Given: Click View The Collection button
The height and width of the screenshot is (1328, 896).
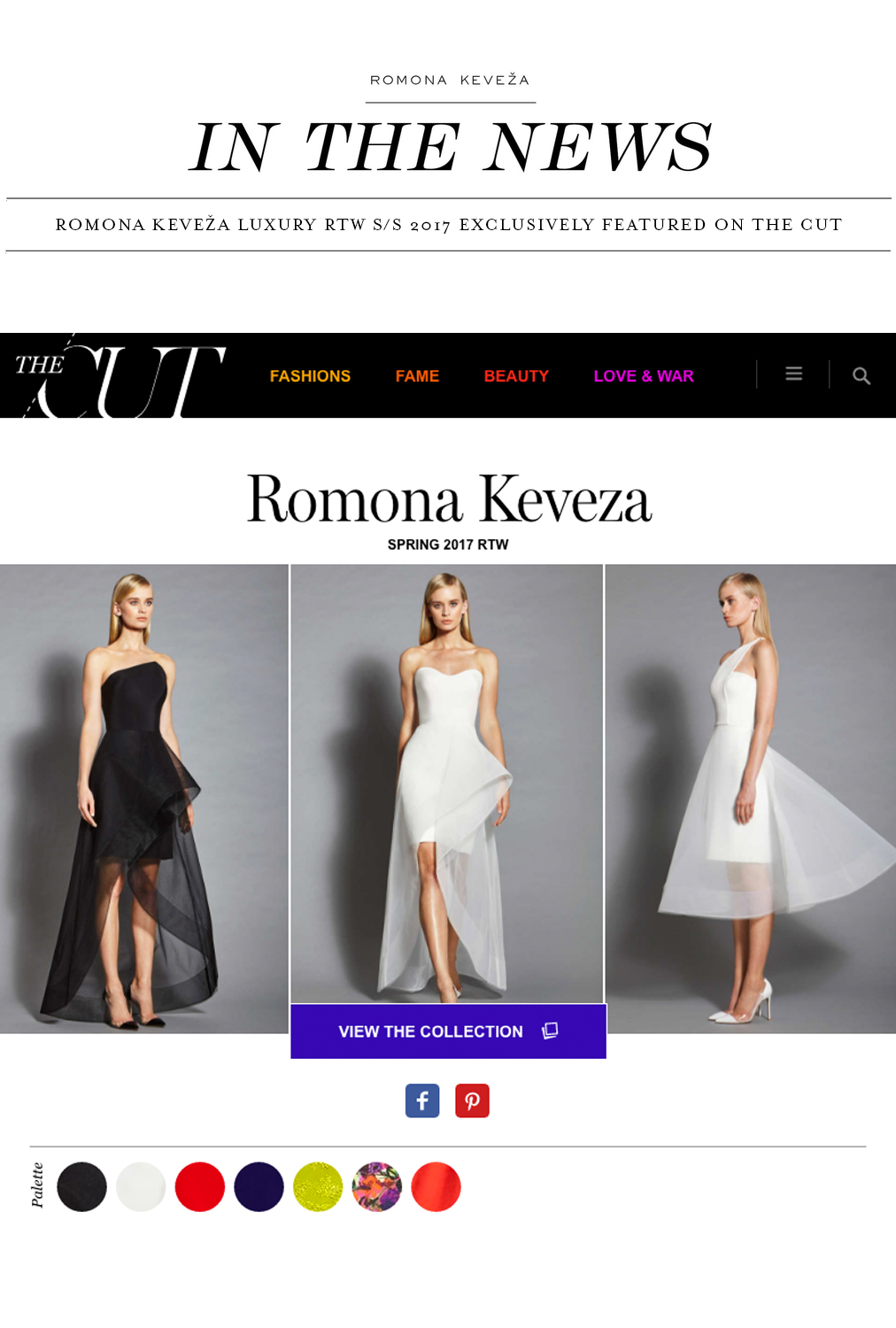Looking at the screenshot, I should coord(448,1031).
